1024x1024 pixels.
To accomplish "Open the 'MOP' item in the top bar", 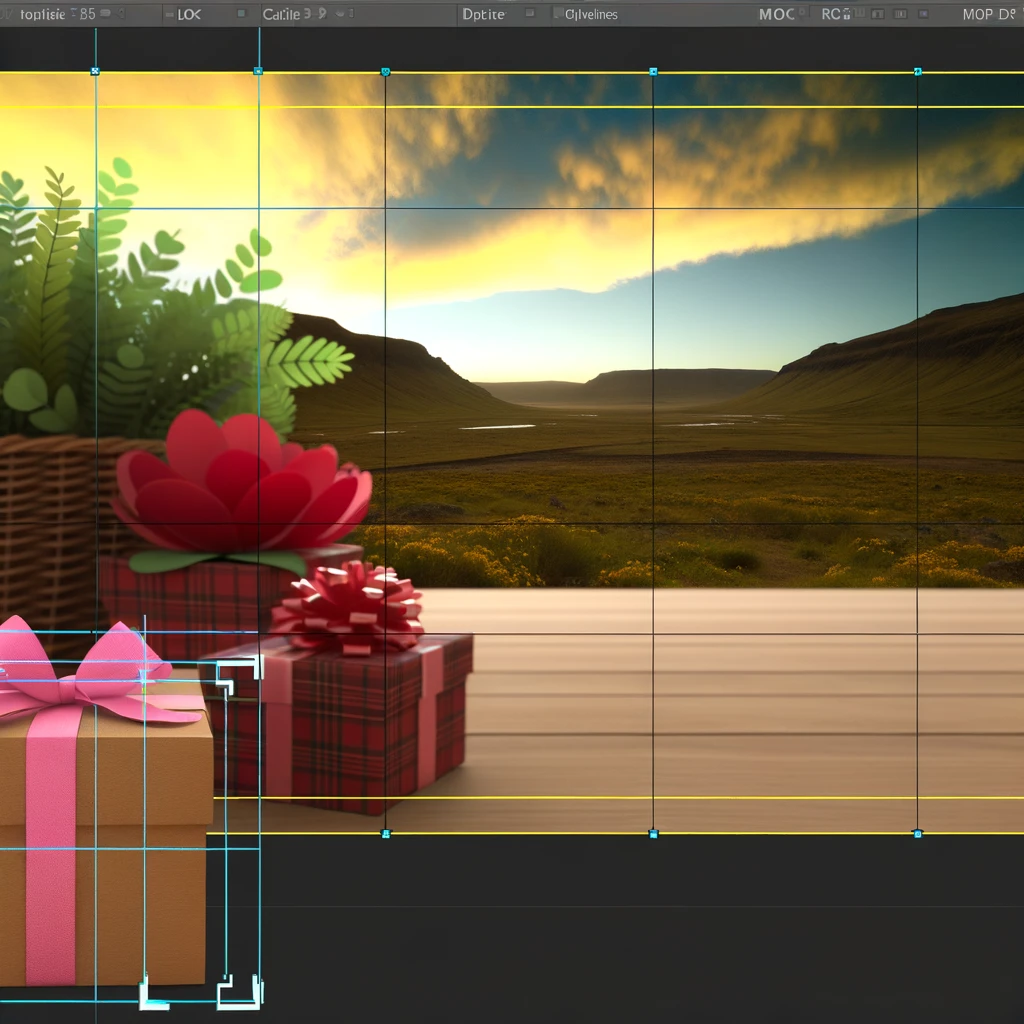I will pyautogui.click(x=978, y=14).
